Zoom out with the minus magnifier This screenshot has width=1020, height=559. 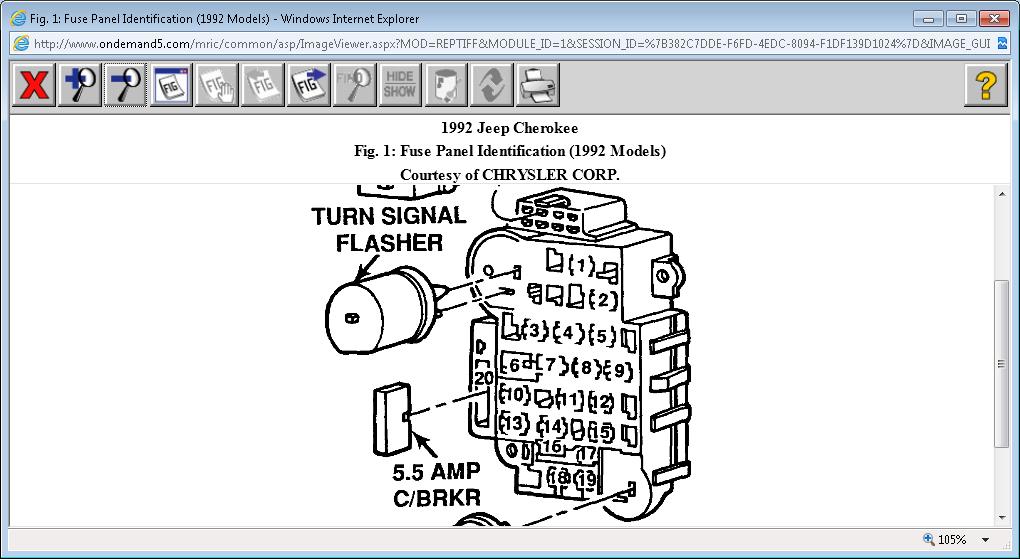(125, 85)
